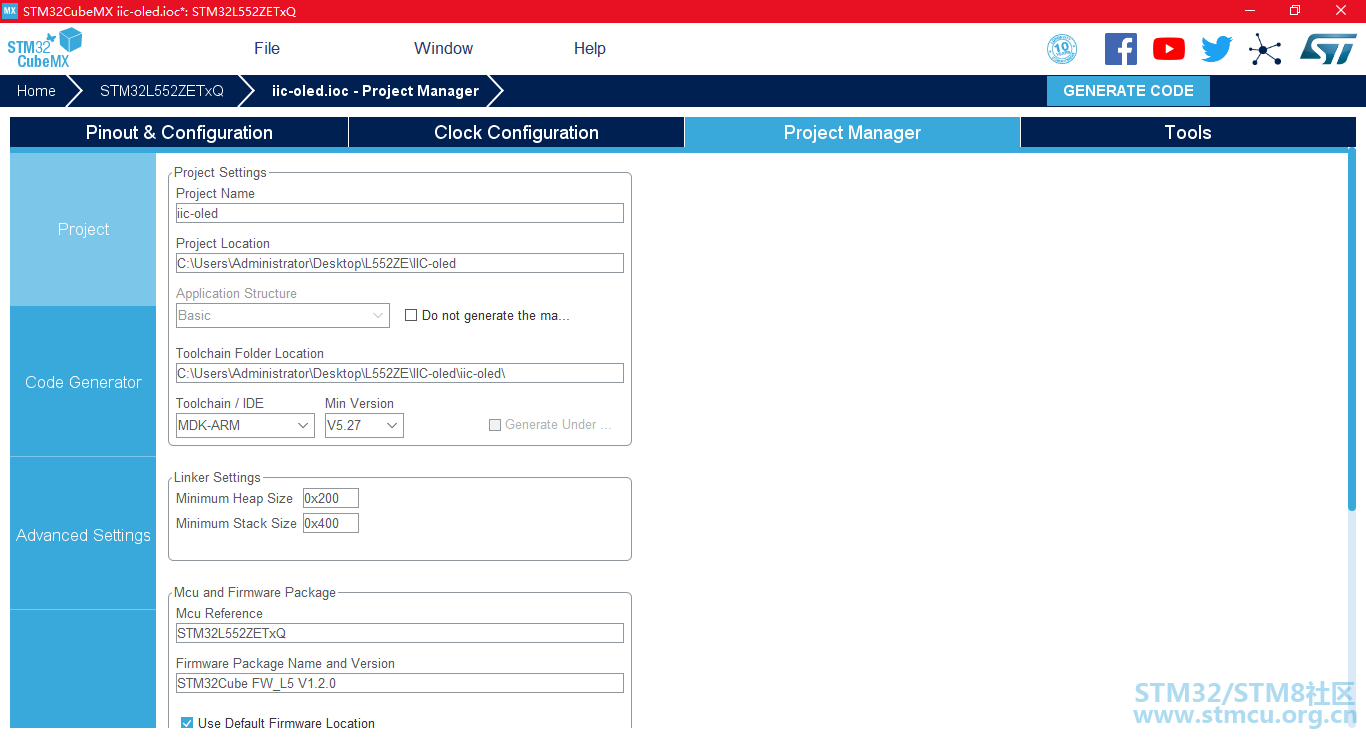Click the 'Project Settings' group title

(x=220, y=172)
